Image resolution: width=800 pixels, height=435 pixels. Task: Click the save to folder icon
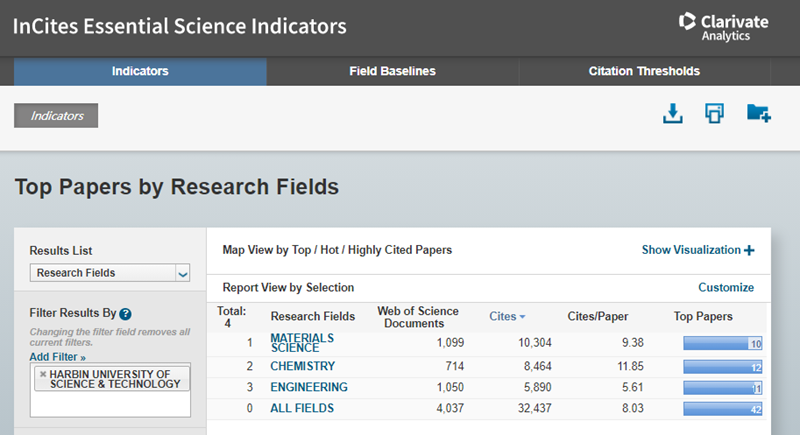[758, 114]
